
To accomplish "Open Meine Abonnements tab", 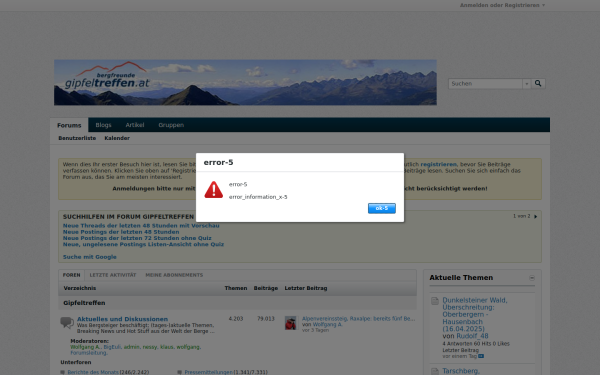I will [174, 275].
